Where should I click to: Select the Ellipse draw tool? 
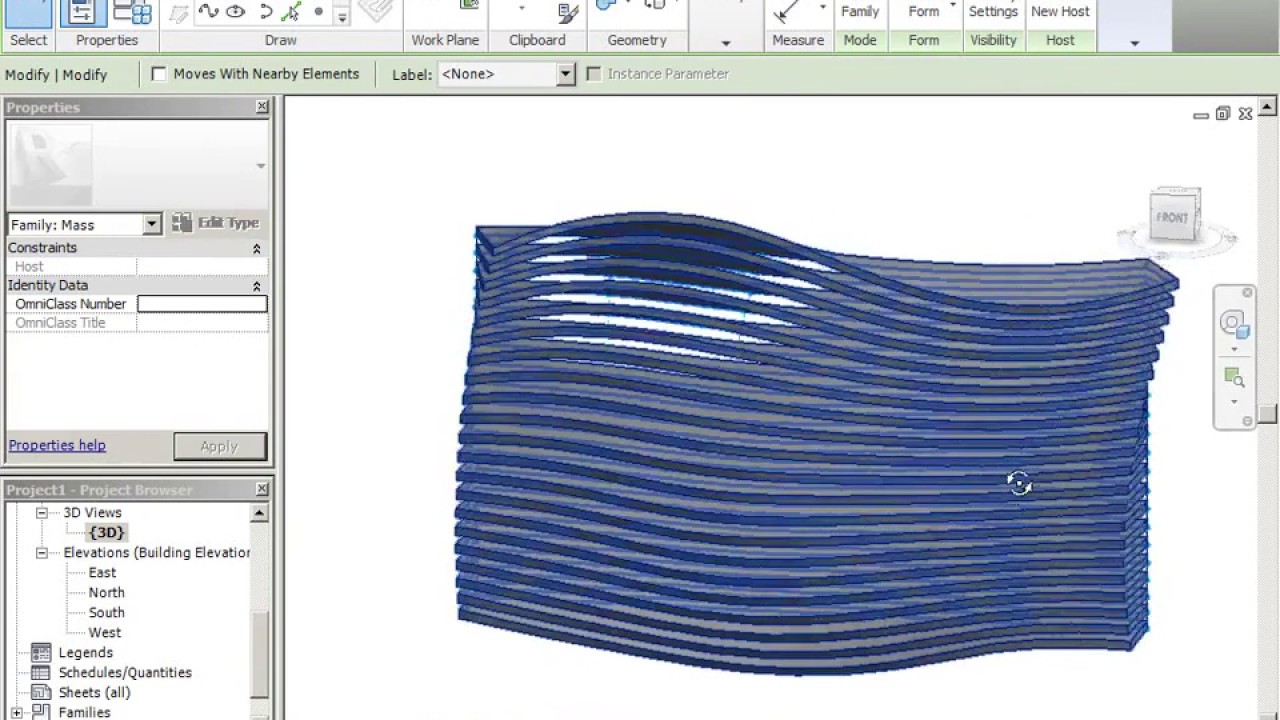click(236, 12)
